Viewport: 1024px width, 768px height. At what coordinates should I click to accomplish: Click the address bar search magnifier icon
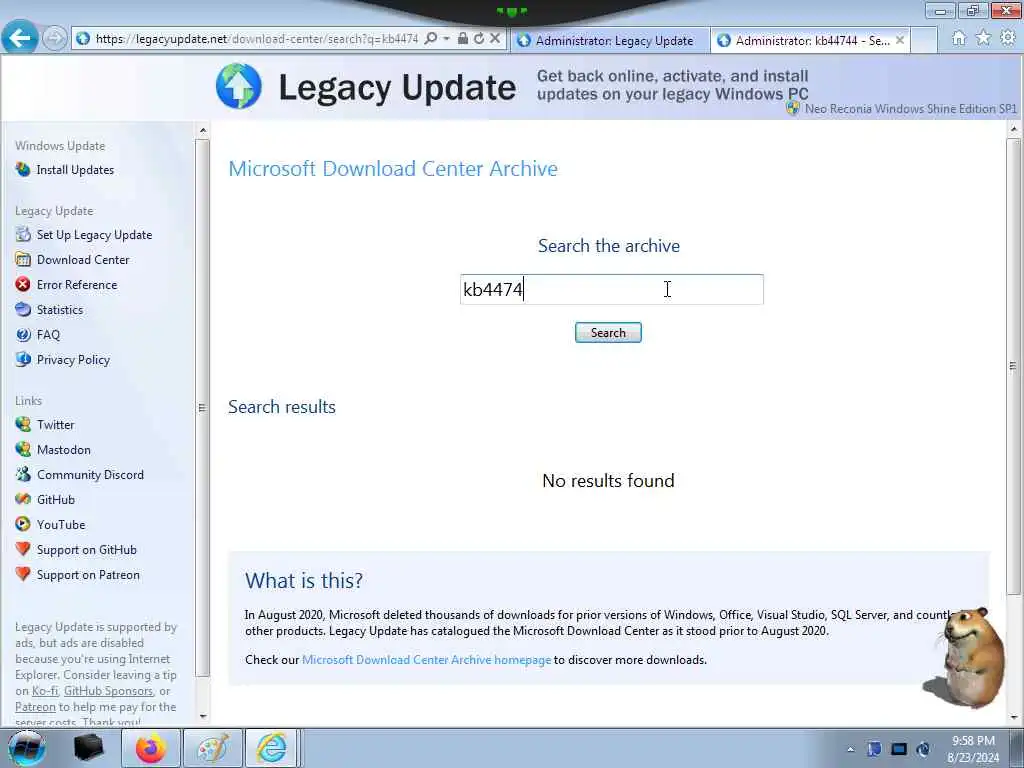(x=430, y=39)
